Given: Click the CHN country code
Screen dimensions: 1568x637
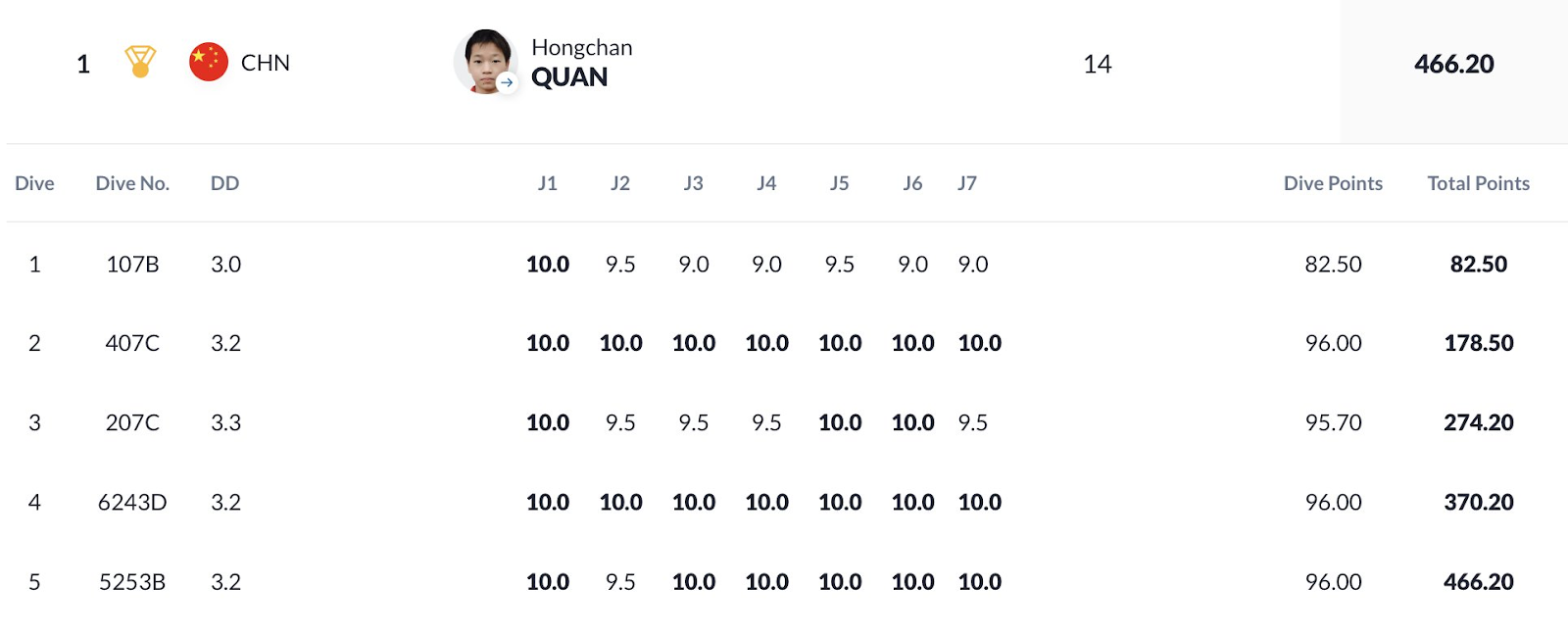Looking at the screenshot, I should [x=266, y=63].
